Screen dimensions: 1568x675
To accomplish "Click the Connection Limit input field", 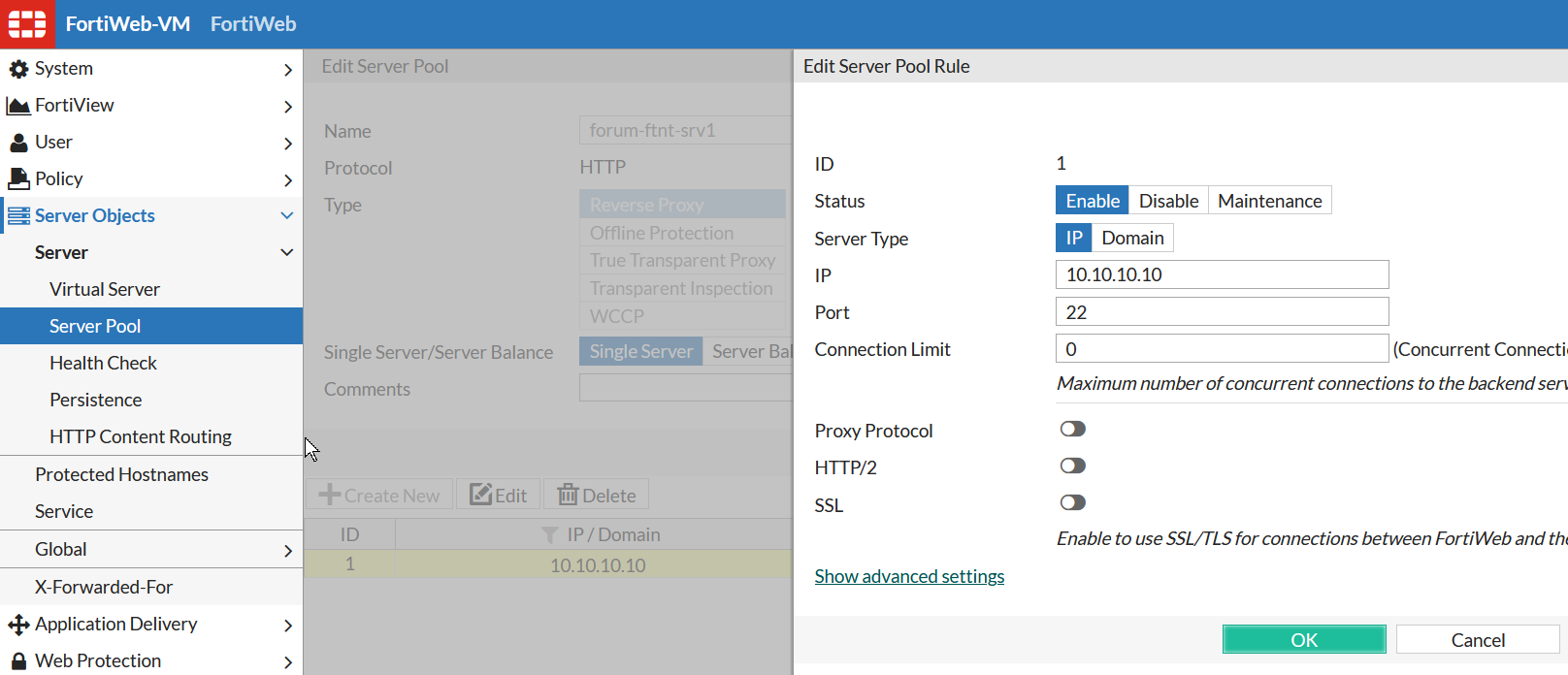I will [x=1222, y=348].
